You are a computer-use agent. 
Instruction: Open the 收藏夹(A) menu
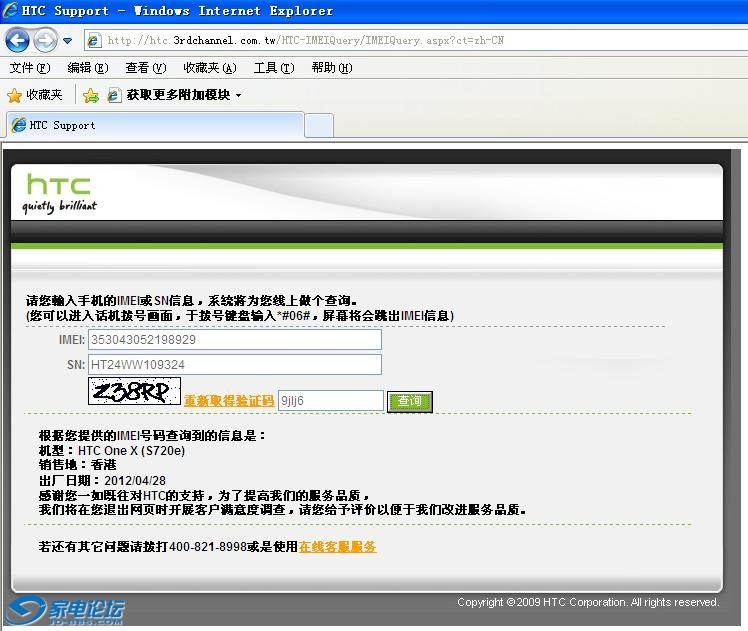point(209,68)
